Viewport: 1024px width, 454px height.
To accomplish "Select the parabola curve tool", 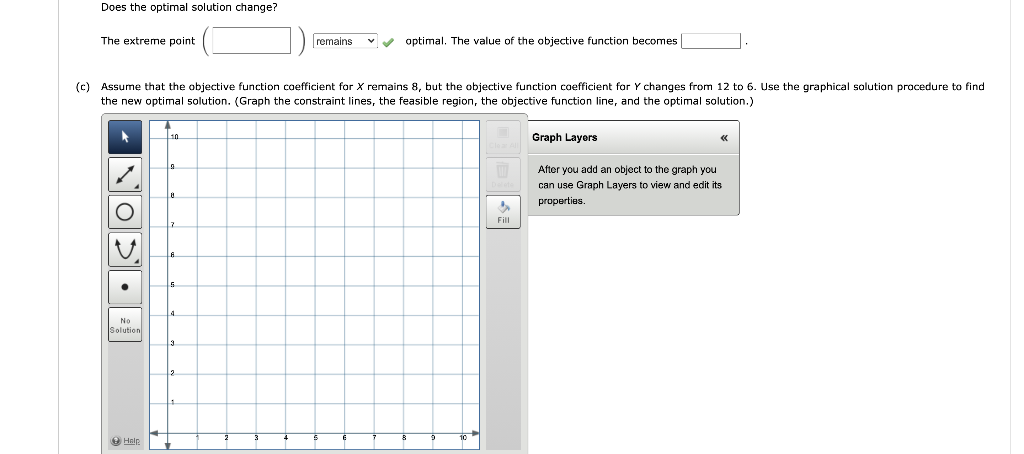I will point(125,250).
